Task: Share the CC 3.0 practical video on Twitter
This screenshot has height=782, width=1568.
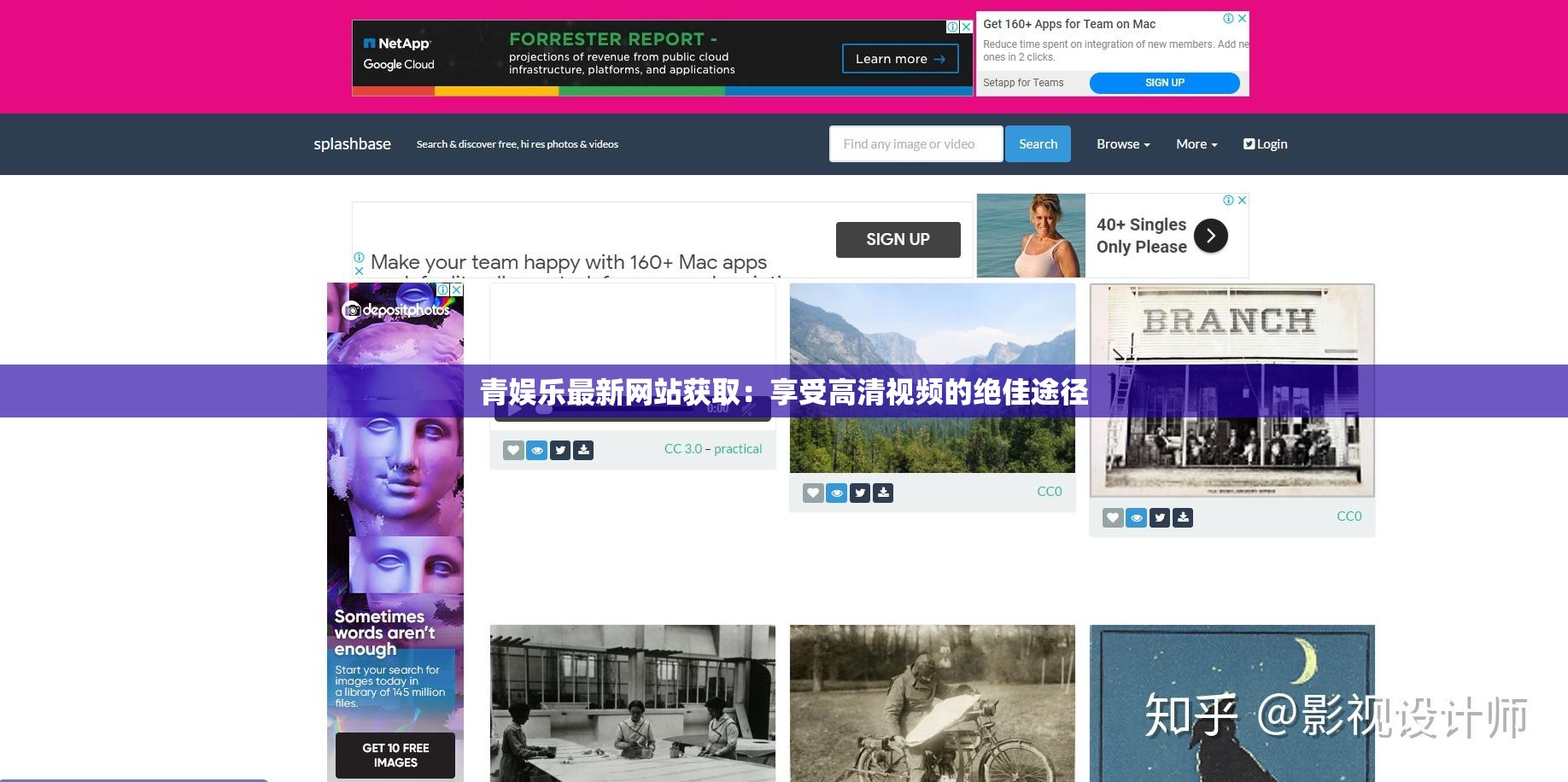Action: [560, 450]
